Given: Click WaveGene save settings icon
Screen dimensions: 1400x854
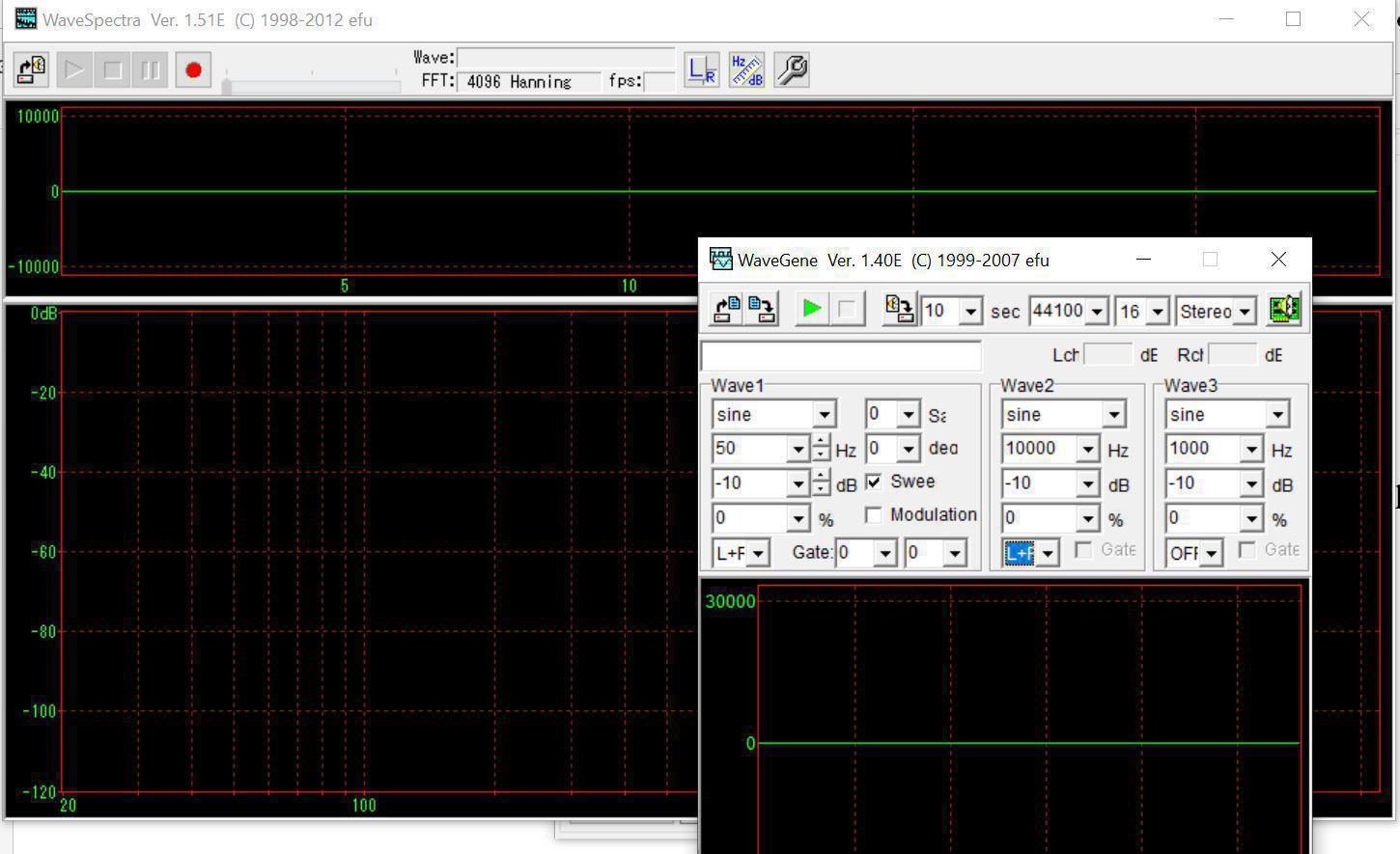Looking at the screenshot, I should pos(762,310).
